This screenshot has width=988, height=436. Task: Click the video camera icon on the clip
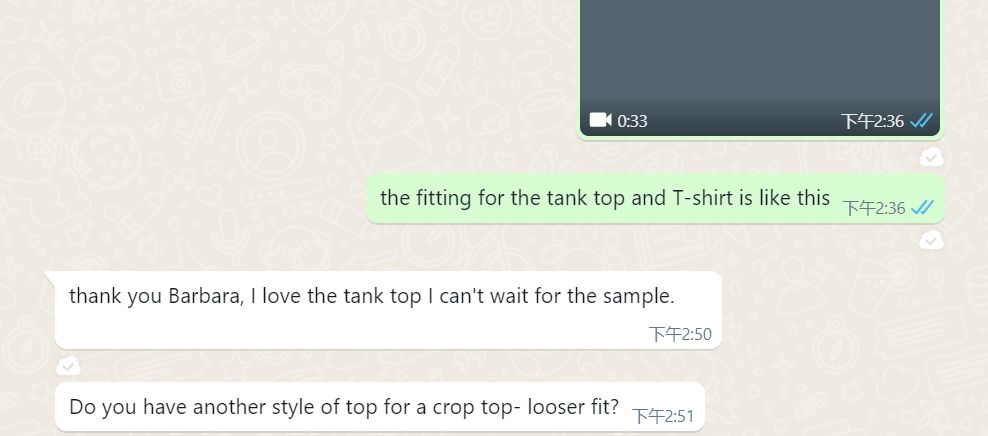[x=600, y=120]
